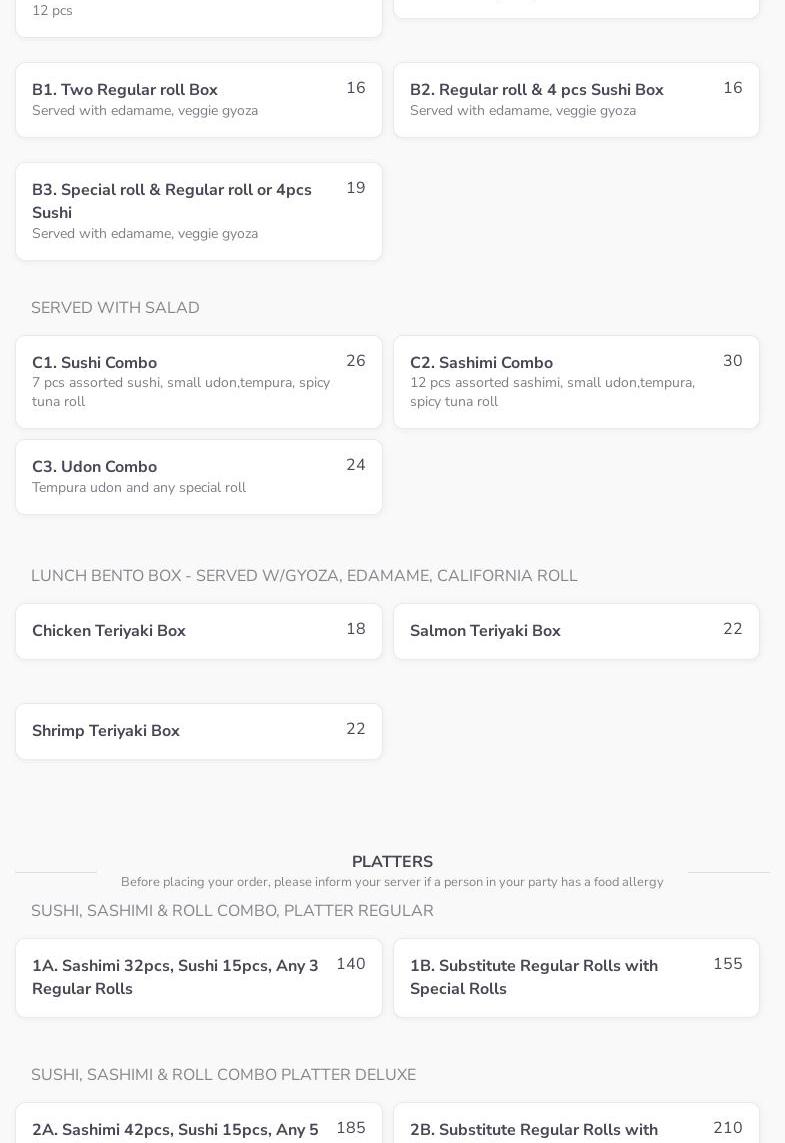Click the SERVED WITH SALAD section heading
785x1143 pixels.
tap(115, 308)
